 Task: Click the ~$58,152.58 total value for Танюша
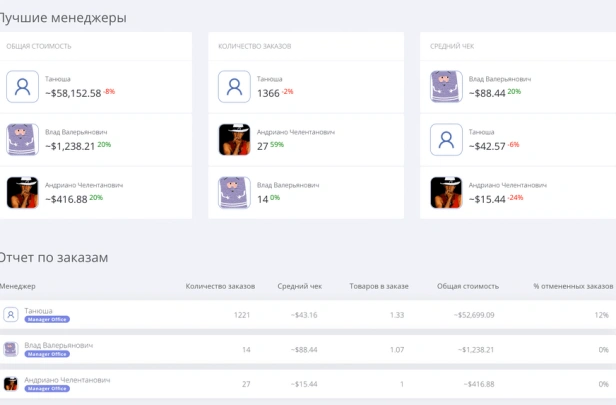pyautogui.click(x=73, y=93)
